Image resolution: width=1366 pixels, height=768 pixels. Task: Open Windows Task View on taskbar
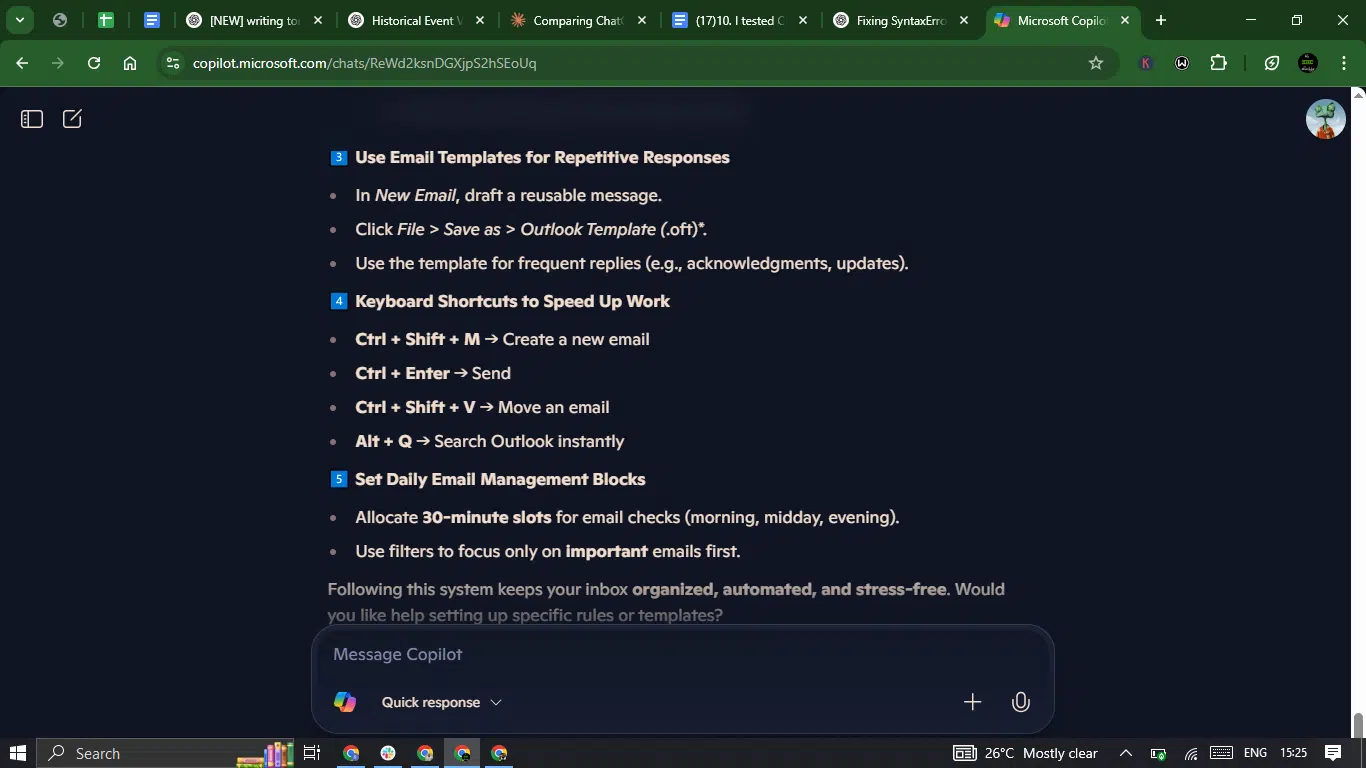[x=312, y=753]
